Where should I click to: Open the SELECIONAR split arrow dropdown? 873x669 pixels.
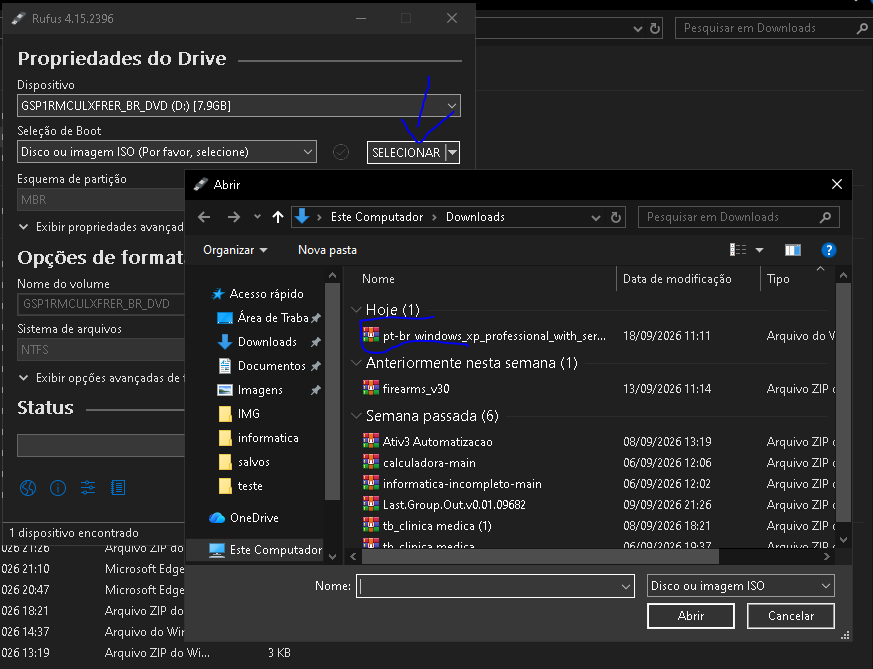(x=453, y=153)
